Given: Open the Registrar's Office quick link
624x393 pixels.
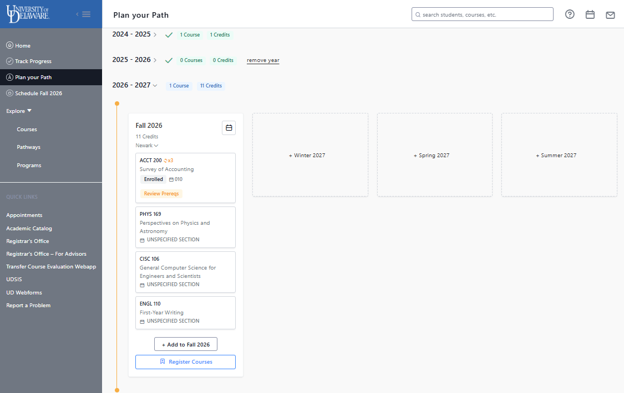Looking at the screenshot, I should coord(27,241).
